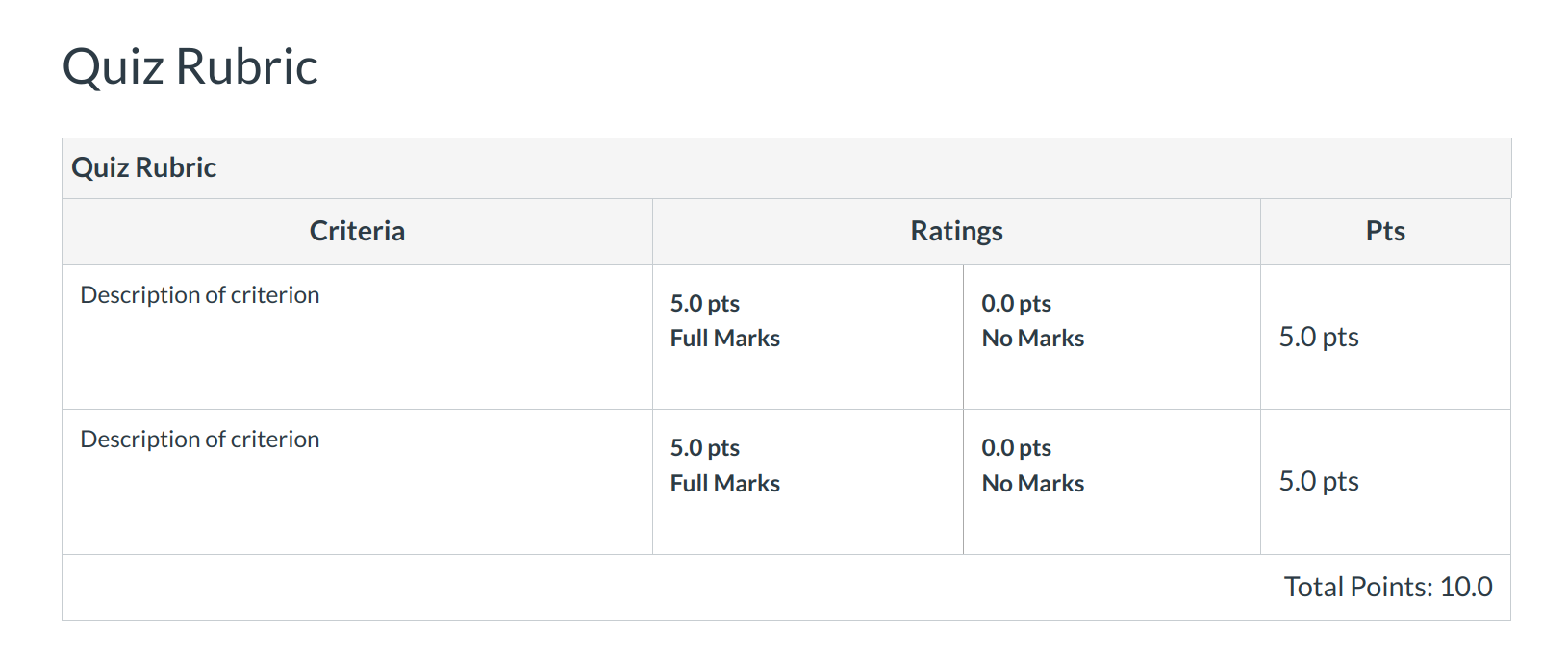
Task: Click 5.0 pts above first criterion's Full Marks
Action: (x=705, y=304)
